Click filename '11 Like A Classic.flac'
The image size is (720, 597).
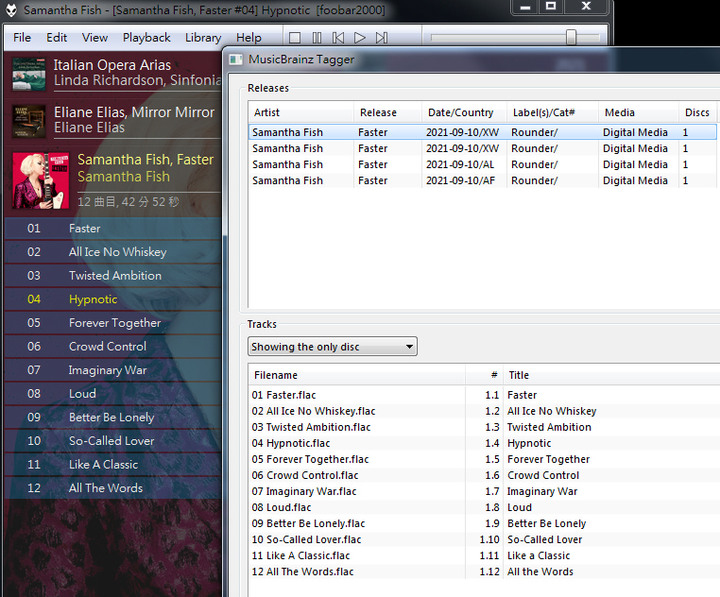click(301, 556)
